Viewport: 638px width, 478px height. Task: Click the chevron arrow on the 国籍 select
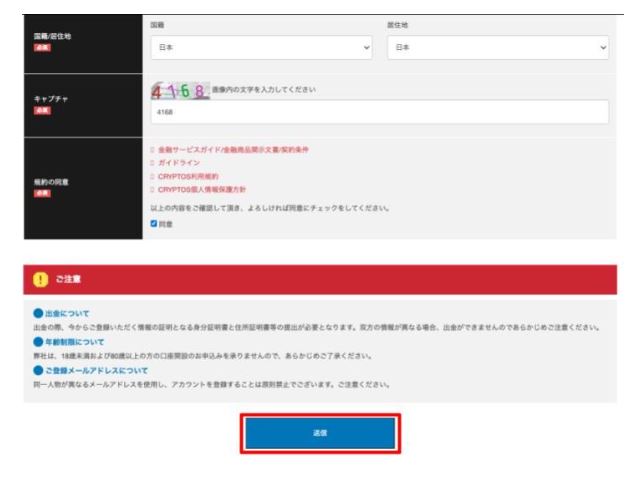(367, 46)
